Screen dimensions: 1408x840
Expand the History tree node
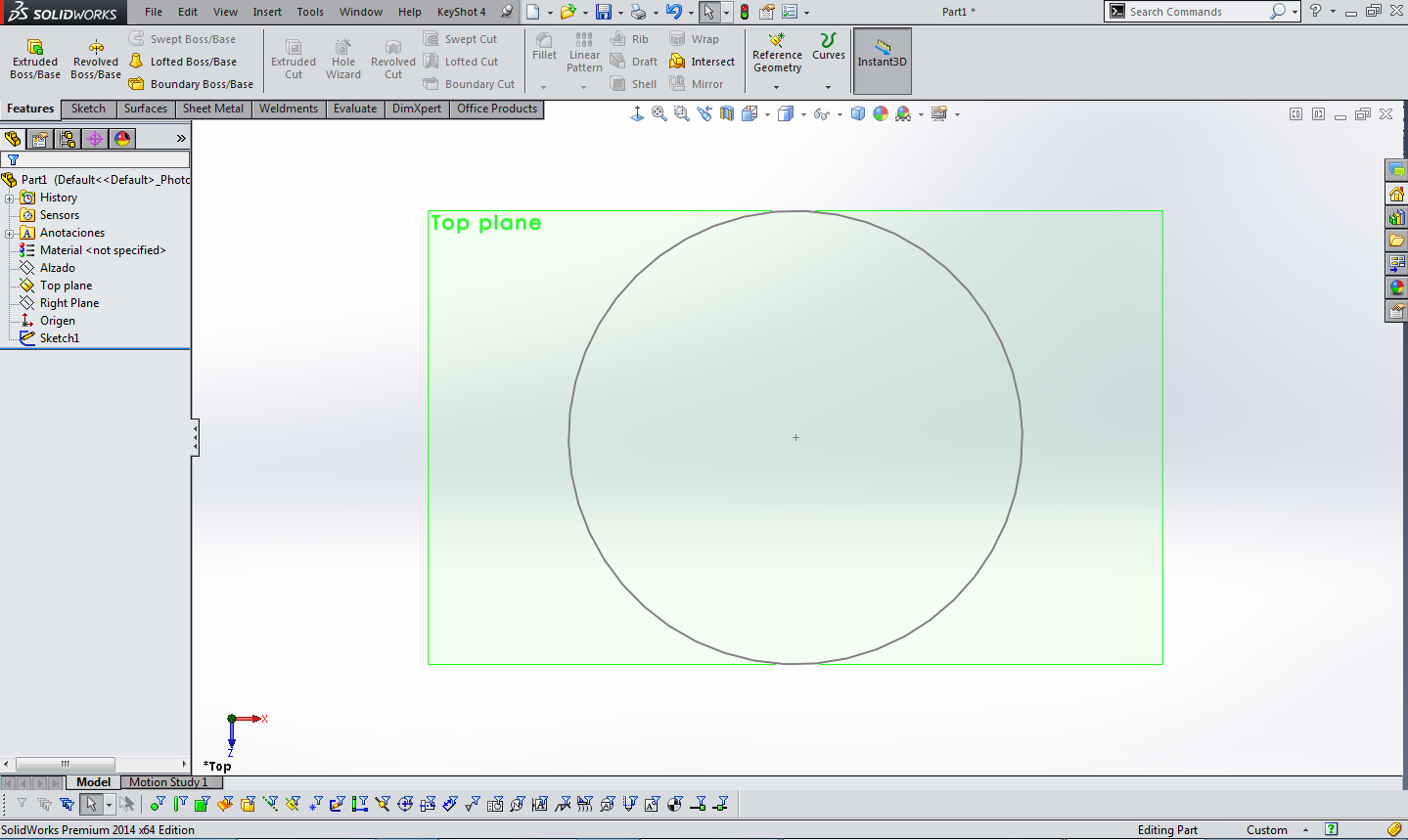[10, 198]
